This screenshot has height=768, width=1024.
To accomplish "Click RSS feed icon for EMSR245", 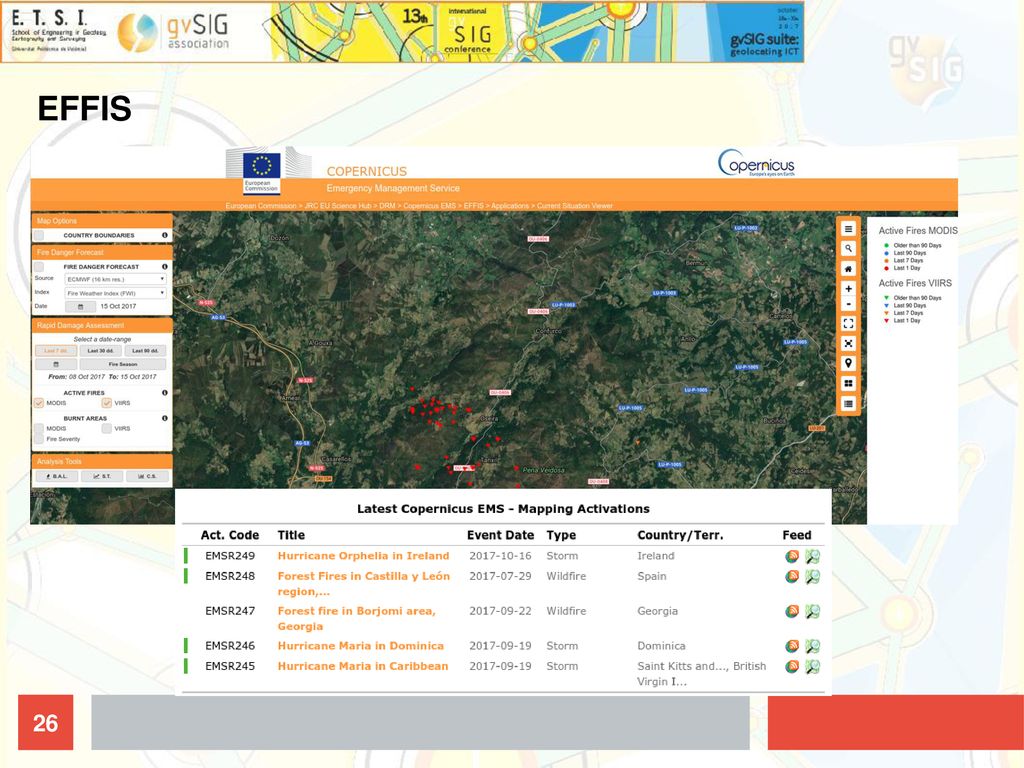I will [792, 666].
